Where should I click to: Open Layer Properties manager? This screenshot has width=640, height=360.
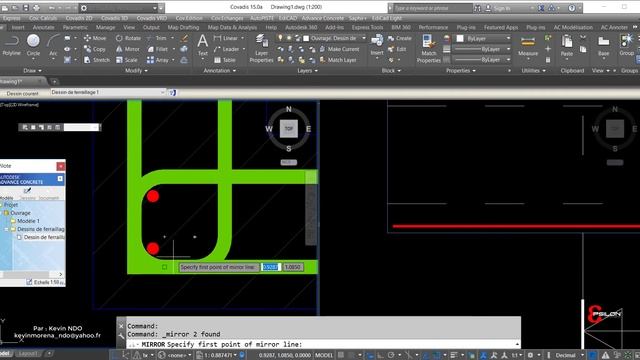(261, 48)
